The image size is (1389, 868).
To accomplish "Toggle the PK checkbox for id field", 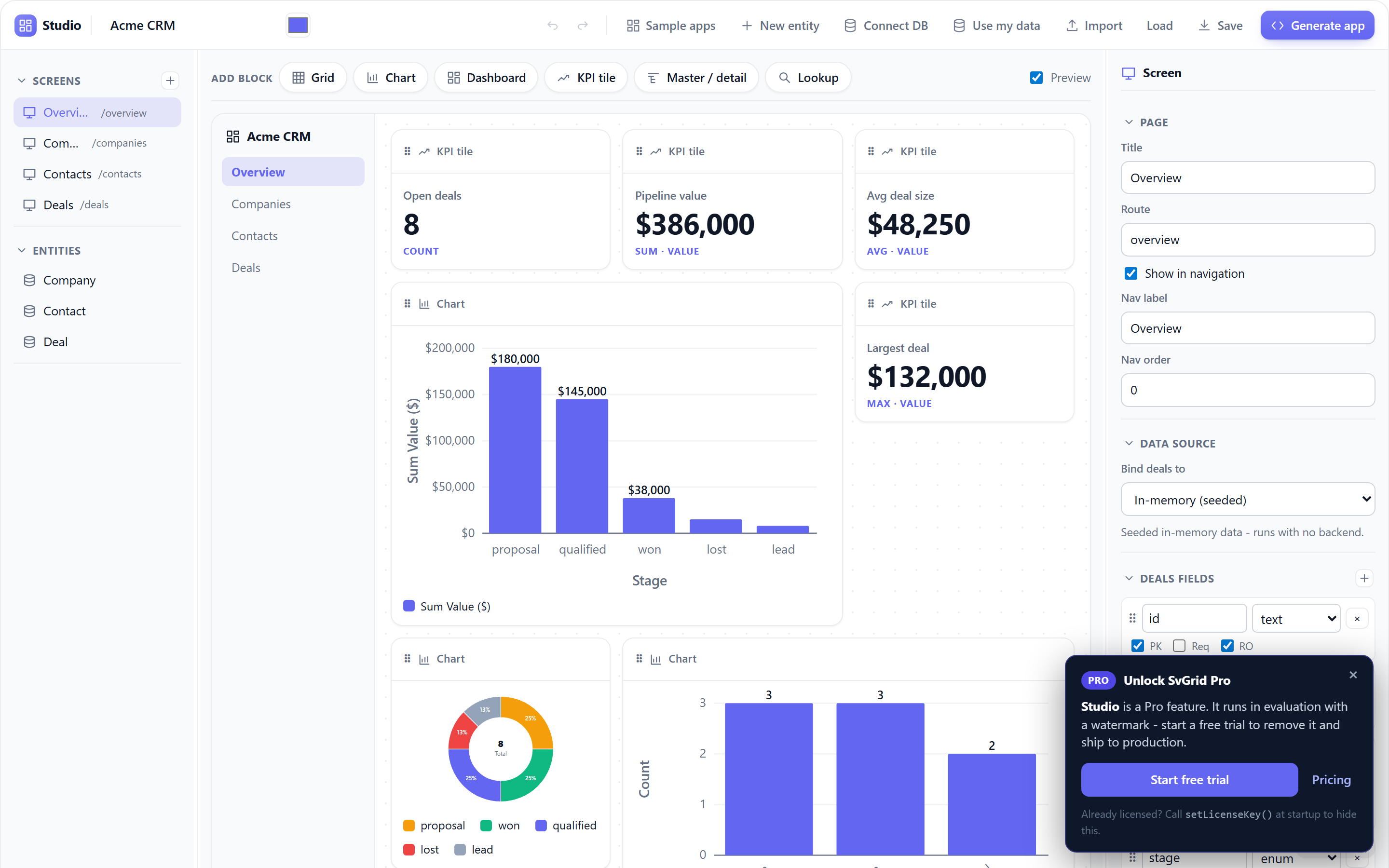I will click(1138, 646).
